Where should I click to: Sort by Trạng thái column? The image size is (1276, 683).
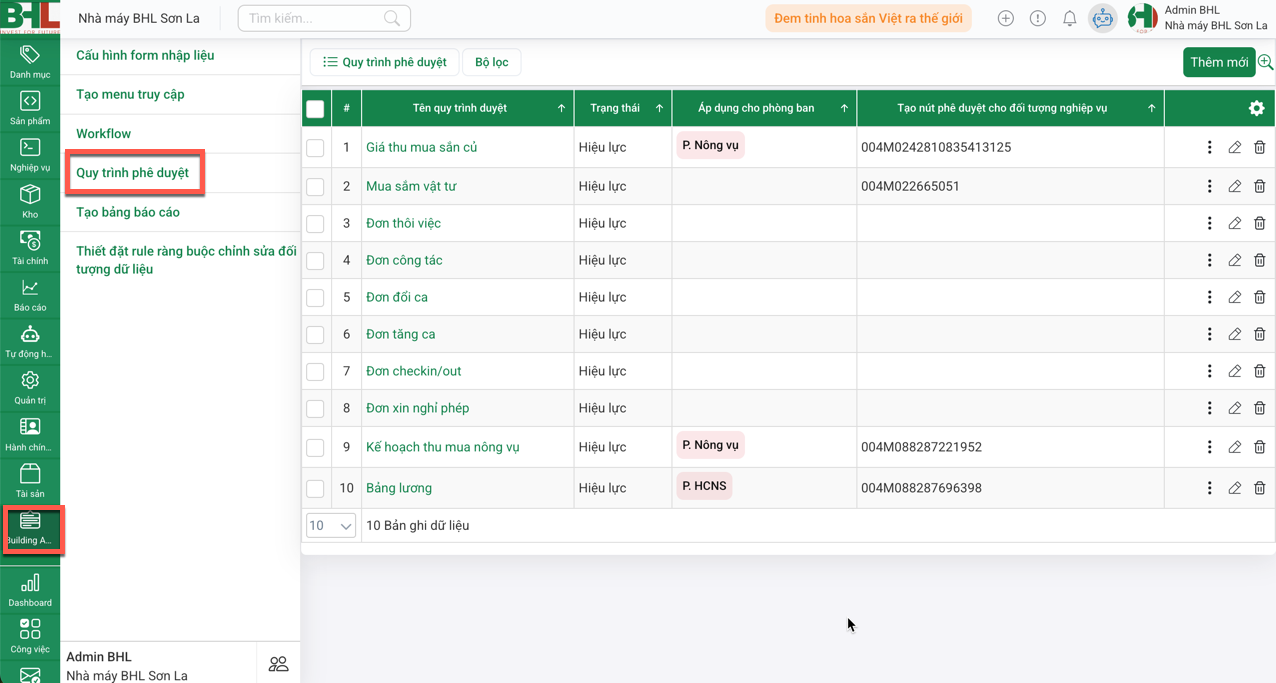pyautogui.click(x=659, y=108)
